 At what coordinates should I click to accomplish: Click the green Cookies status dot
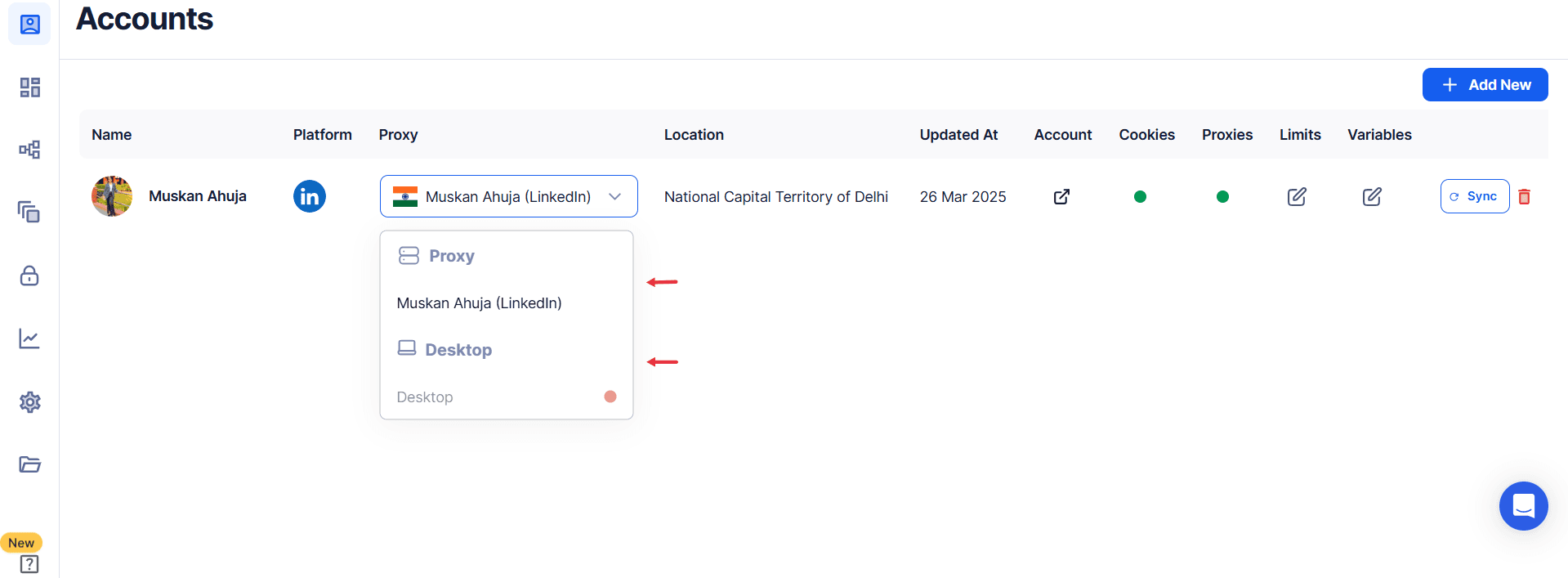pyautogui.click(x=1140, y=196)
